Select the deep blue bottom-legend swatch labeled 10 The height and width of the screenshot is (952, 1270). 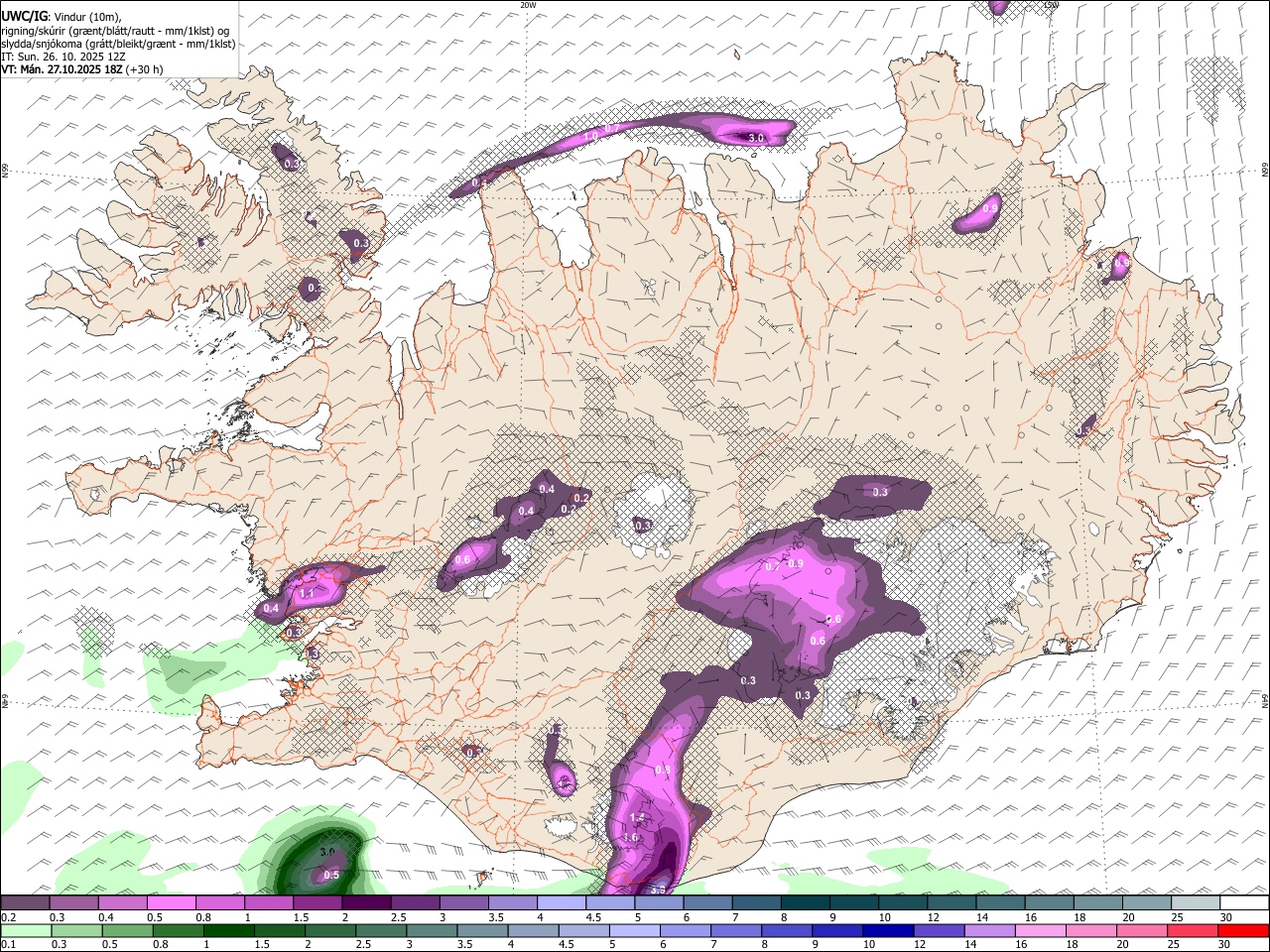886,930
